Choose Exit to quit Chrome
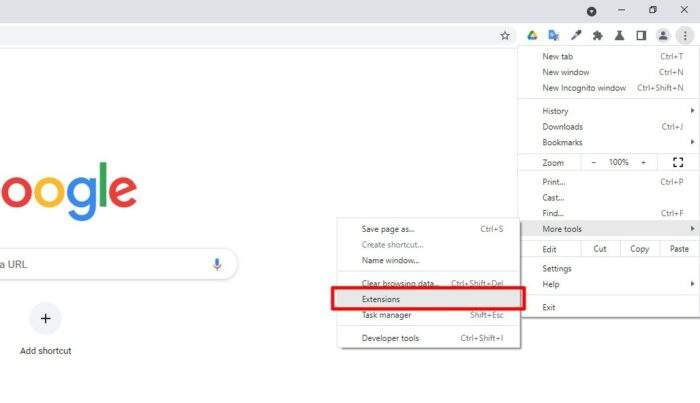Image resolution: width=700 pixels, height=403 pixels. (x=609, y=307)
